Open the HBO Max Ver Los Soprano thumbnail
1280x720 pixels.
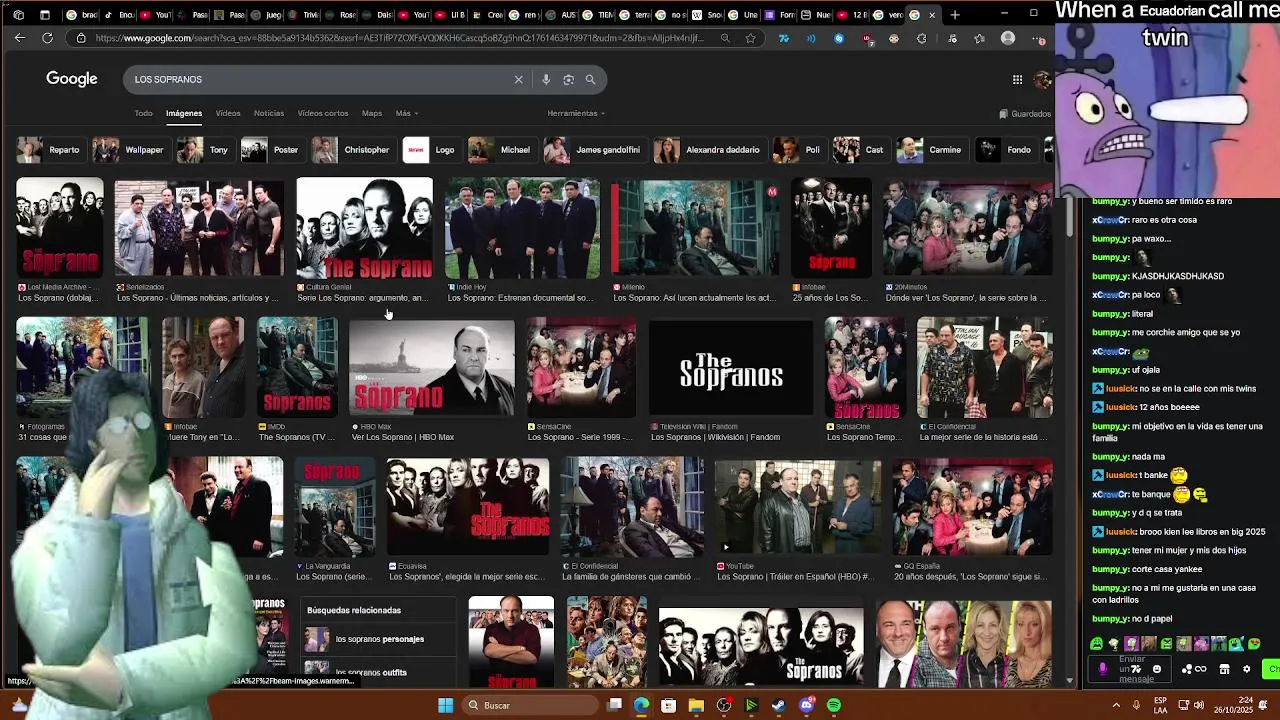point(432,367)
